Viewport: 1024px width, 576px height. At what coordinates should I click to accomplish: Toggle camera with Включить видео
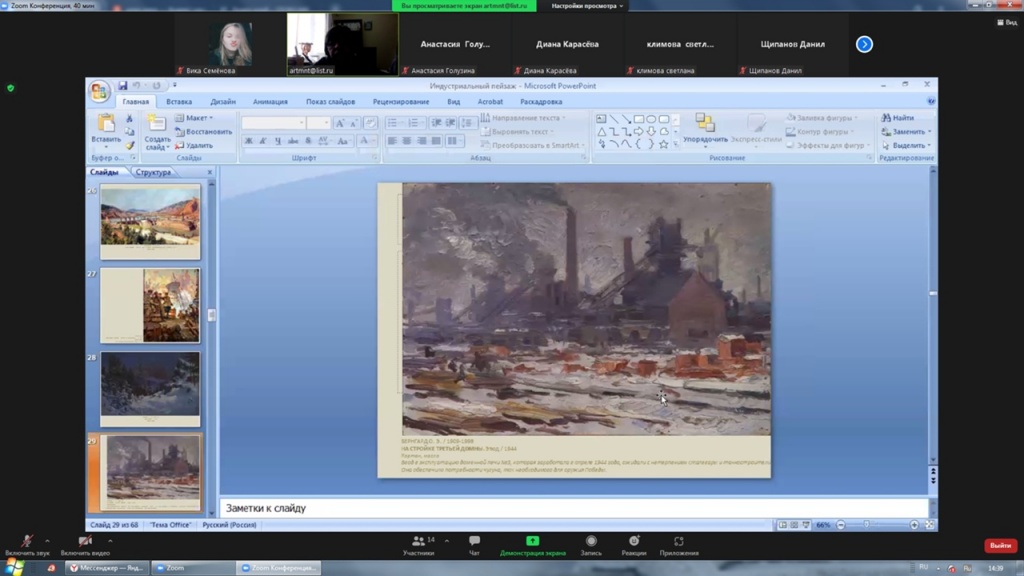point(84,542)
